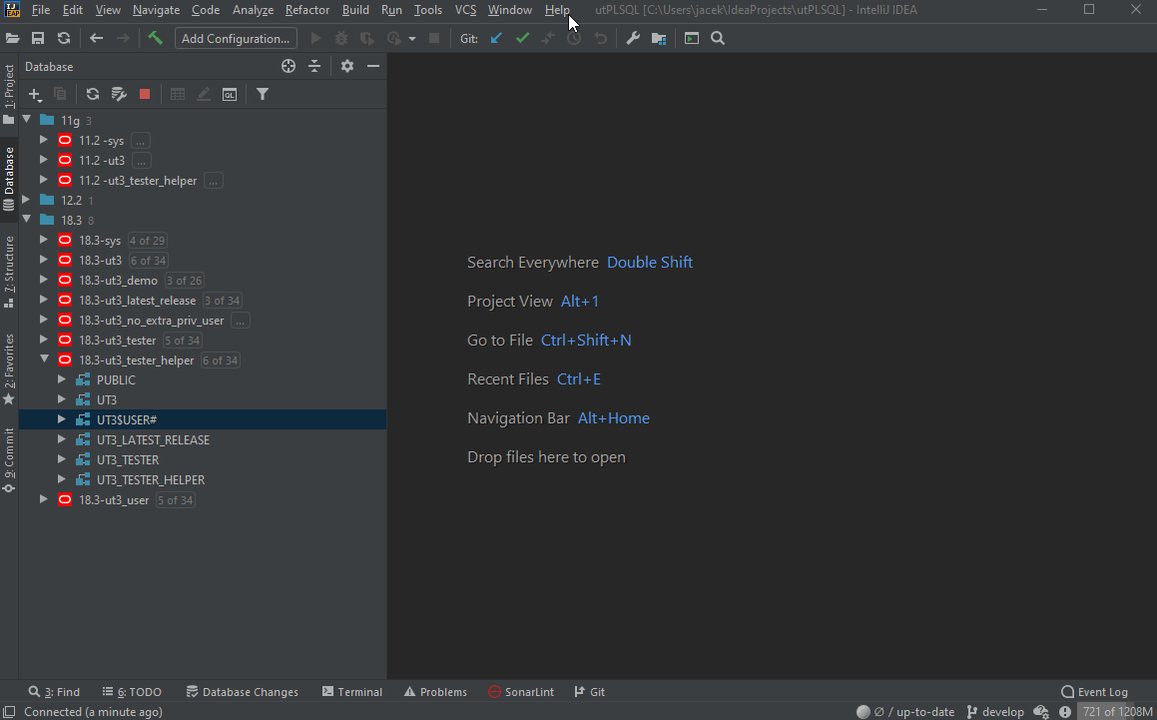Open the 6: TODO tool window
The image size is (1157, 720).
pyautogui.click(x=131, y=692)
